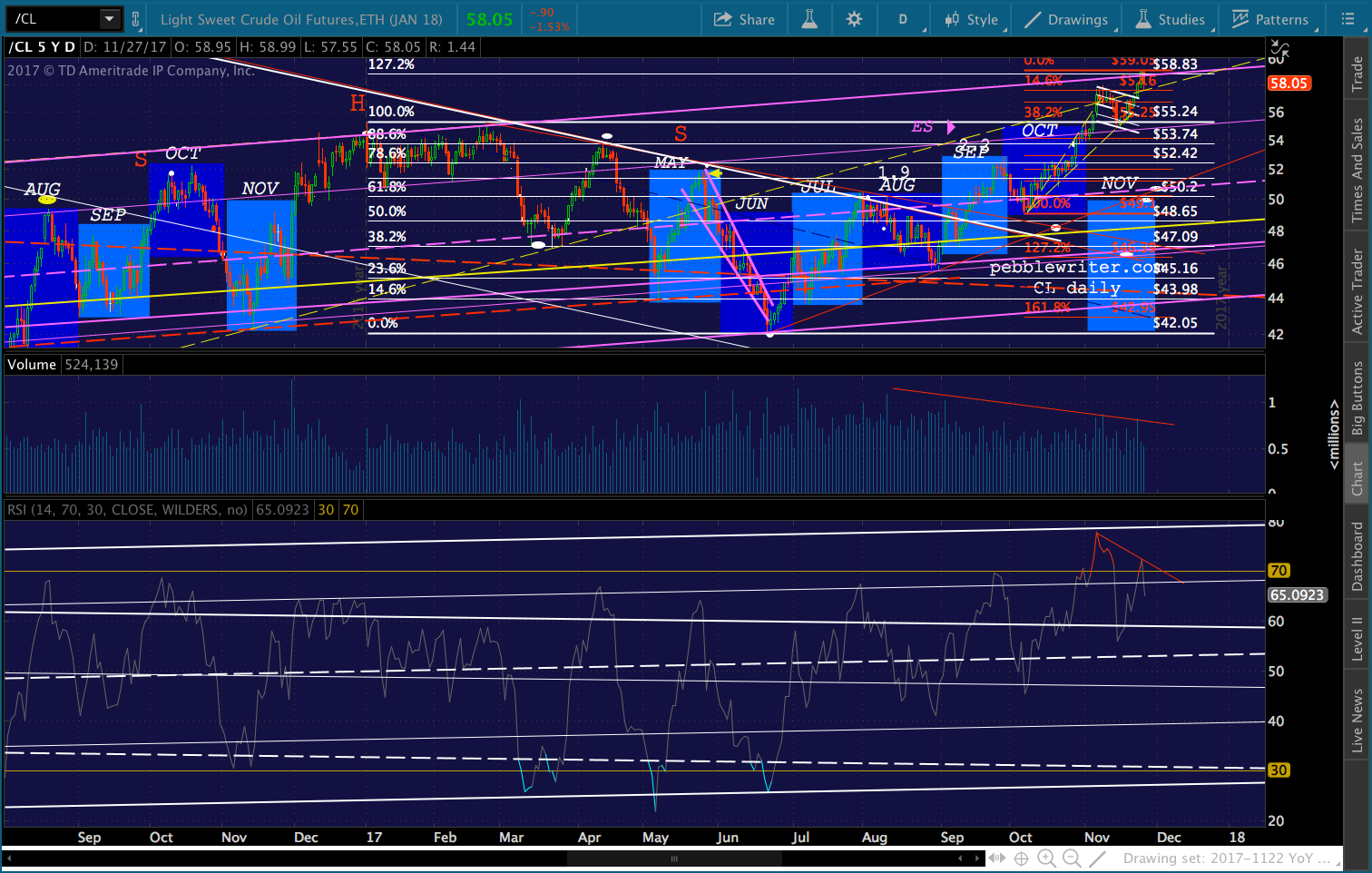This screenshot has height=873, width=1372.
Task: Select the trendline drawing tool icon
Action: point(1097,858)
